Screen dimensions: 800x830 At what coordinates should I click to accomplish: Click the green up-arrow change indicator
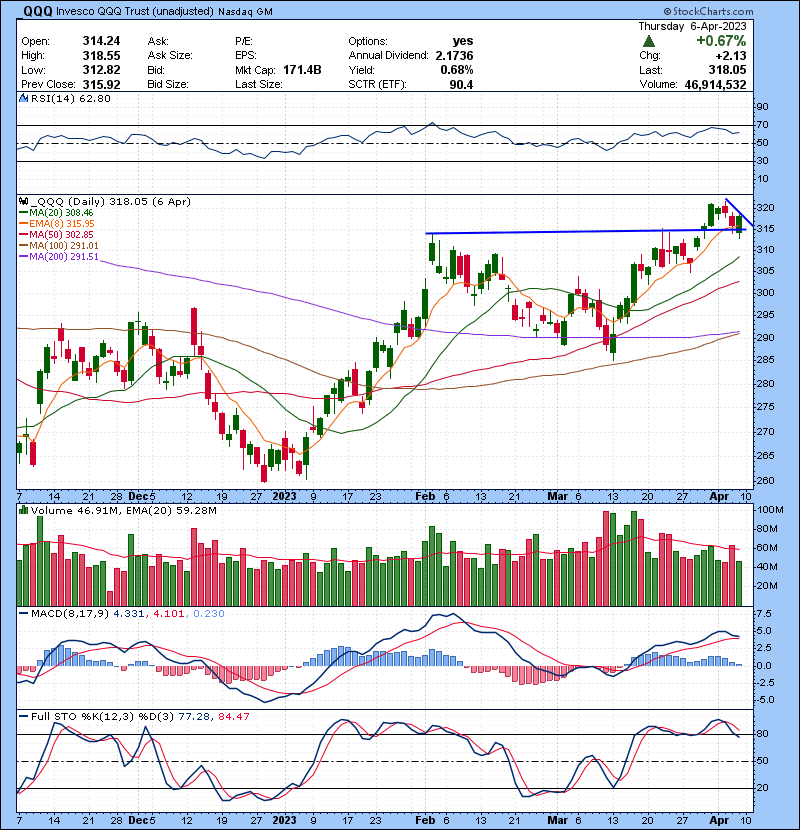[649, 41]
